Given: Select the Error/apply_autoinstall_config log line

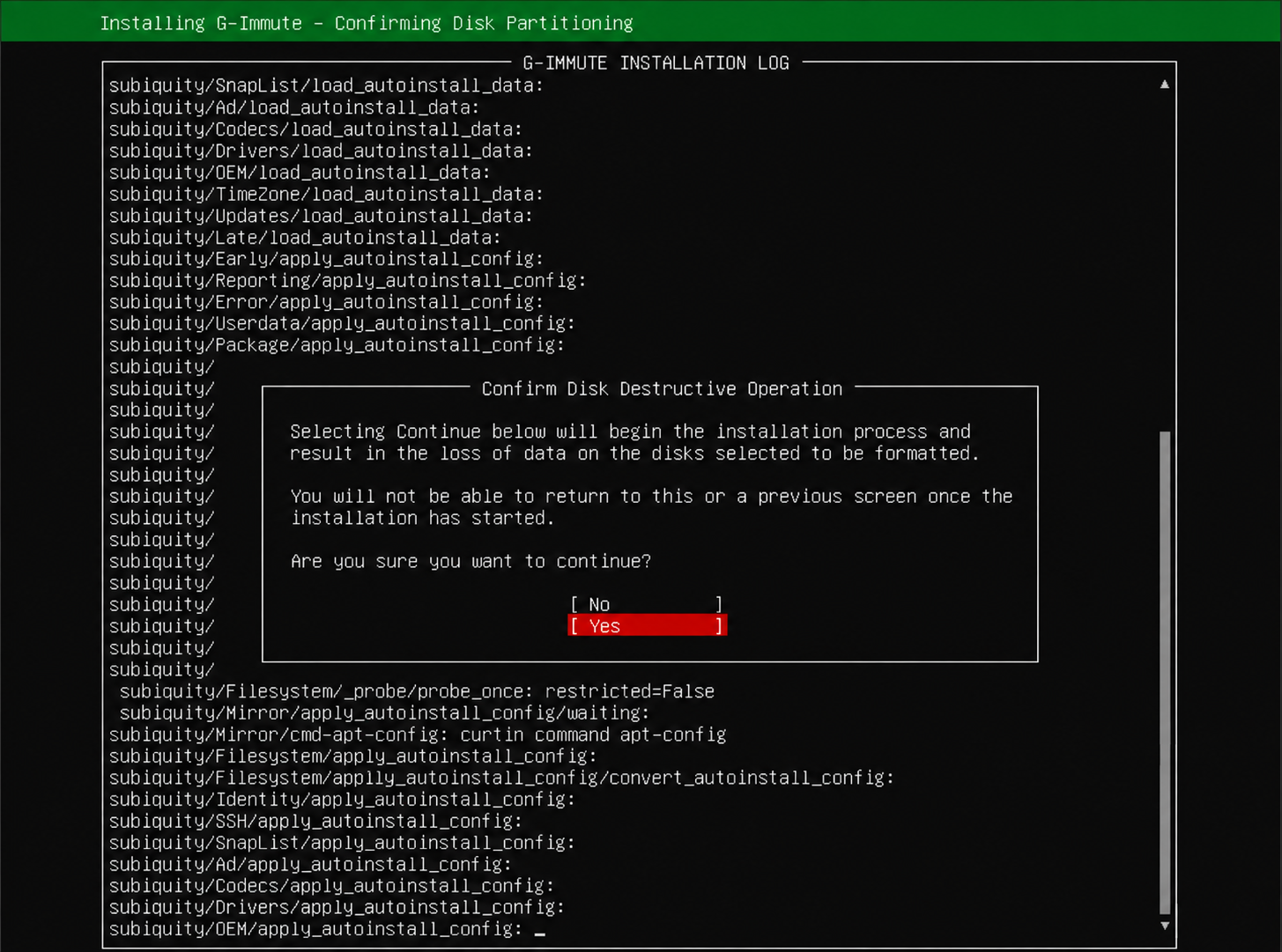Looking at the screenshot, I should [x=326, y=302].
